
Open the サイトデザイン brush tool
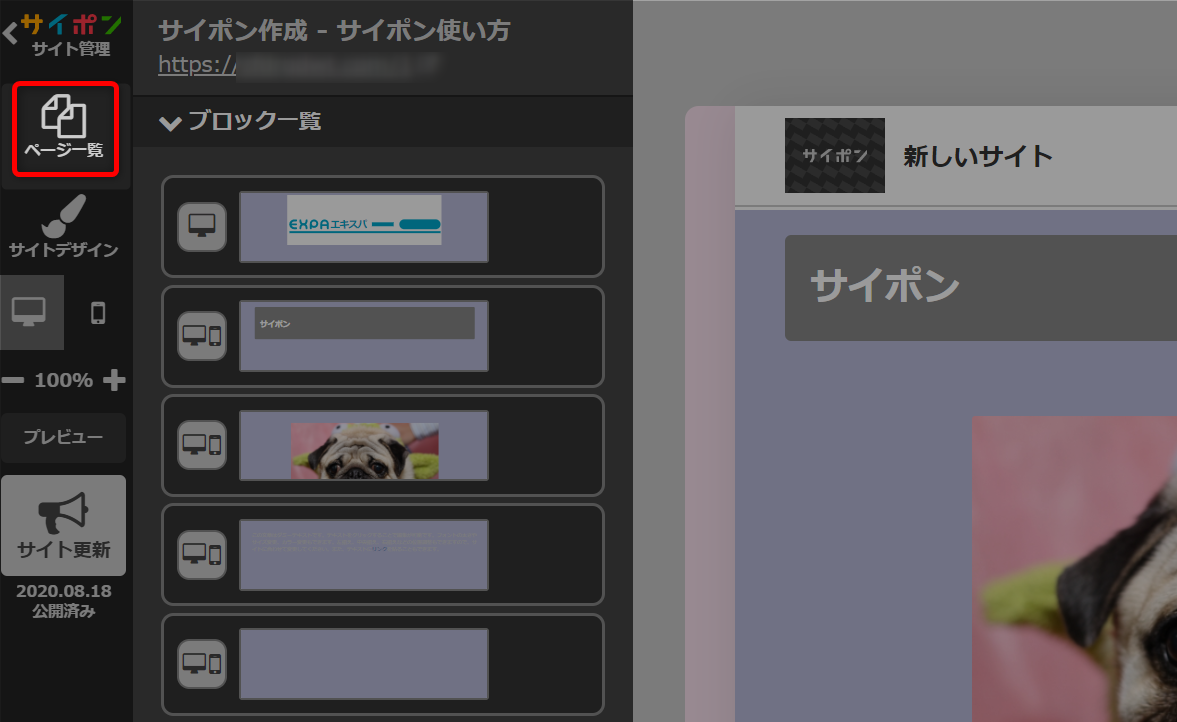click(x=64, y=227)
